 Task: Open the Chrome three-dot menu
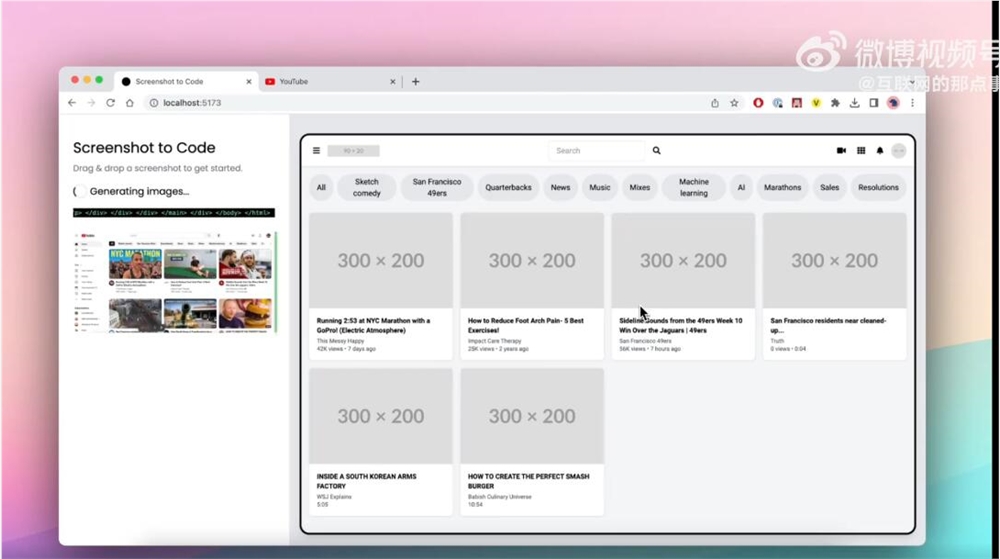point(913,103)
